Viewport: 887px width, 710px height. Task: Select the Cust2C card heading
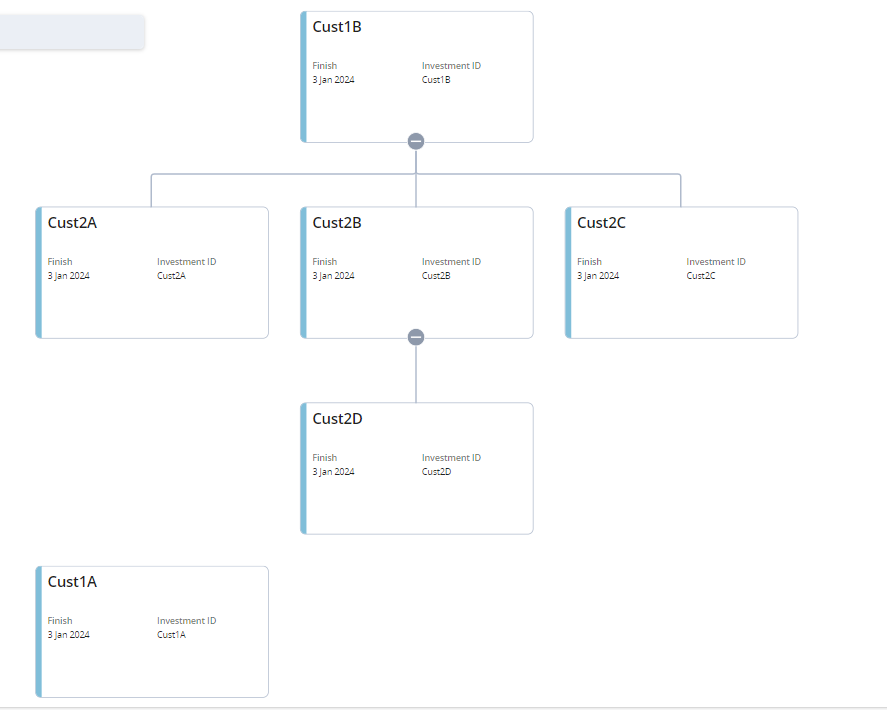pos(601,223)
